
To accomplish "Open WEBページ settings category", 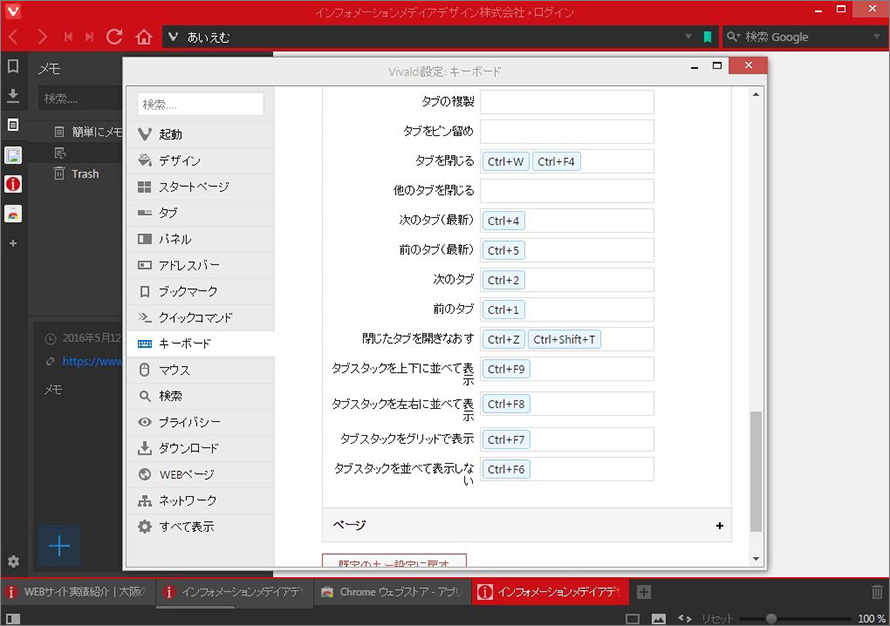I will pyautogui.click(x=200, y=474).
